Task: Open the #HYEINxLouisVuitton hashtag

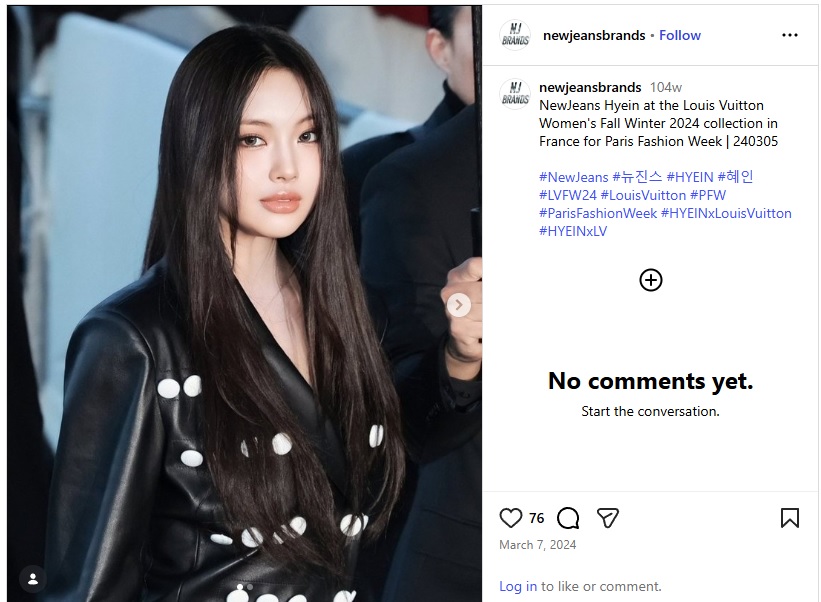Action: point(726,213)
